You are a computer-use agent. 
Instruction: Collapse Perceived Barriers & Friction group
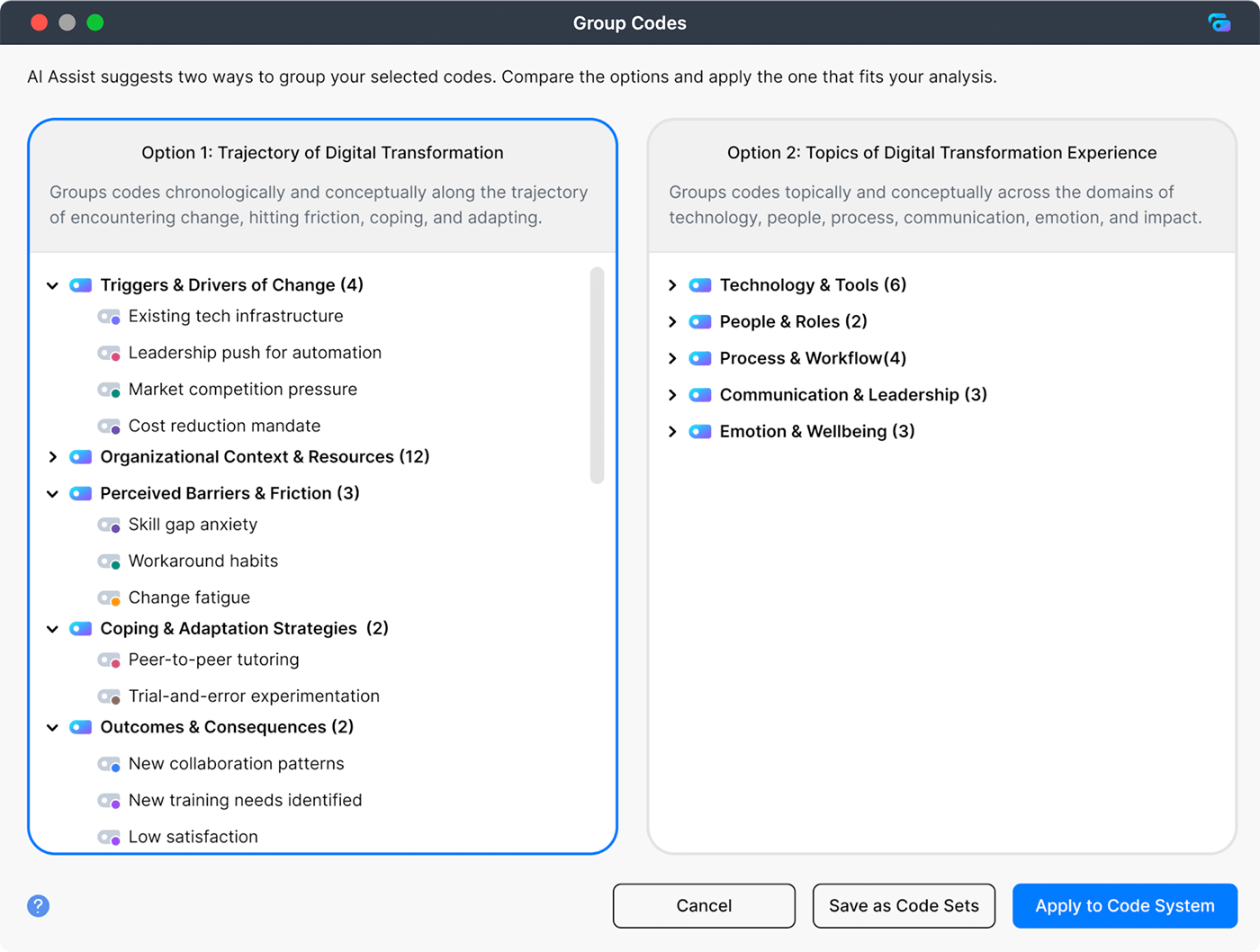(x=52, y=494)
